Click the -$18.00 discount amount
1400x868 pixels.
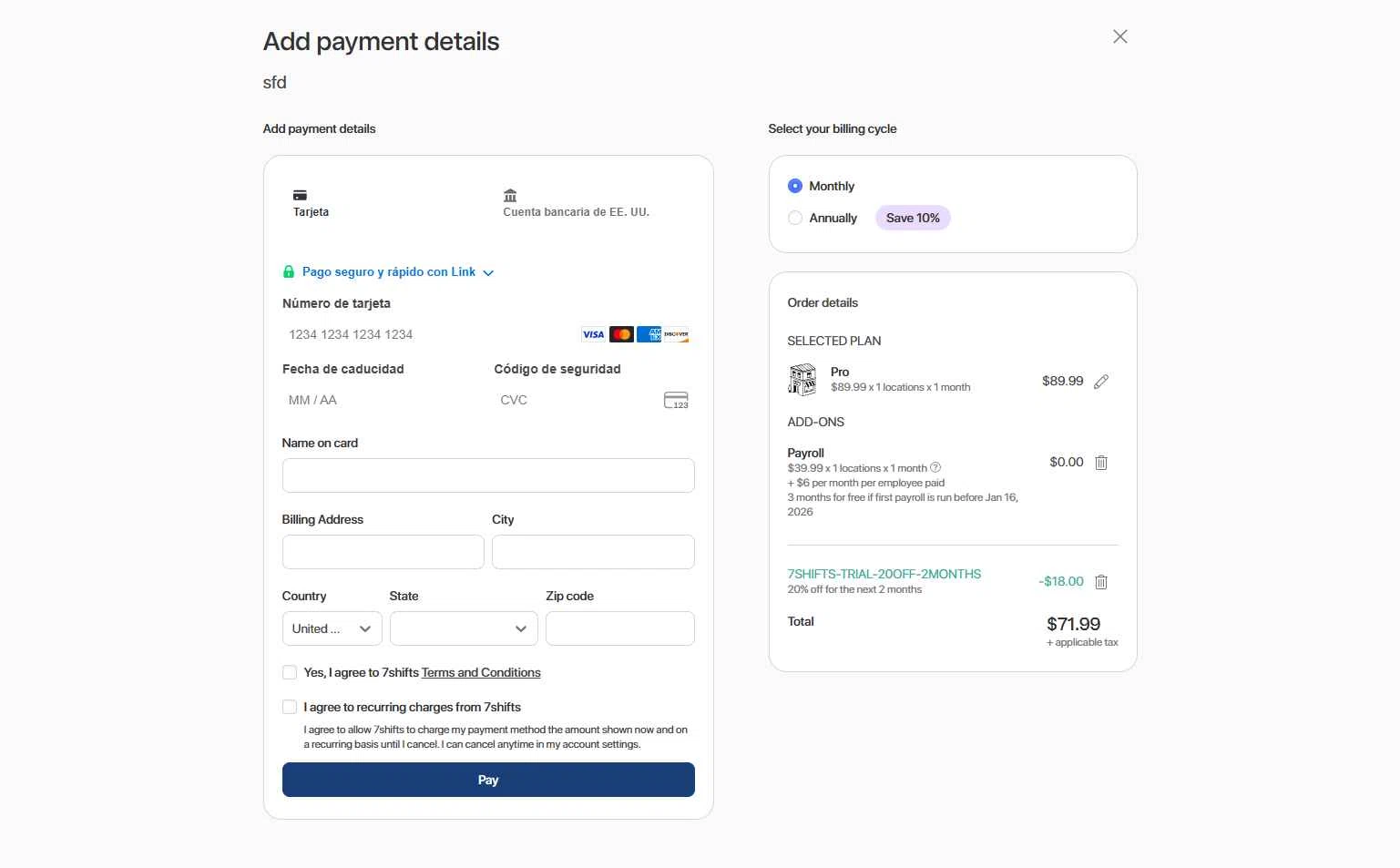(x=1061, y=581)
